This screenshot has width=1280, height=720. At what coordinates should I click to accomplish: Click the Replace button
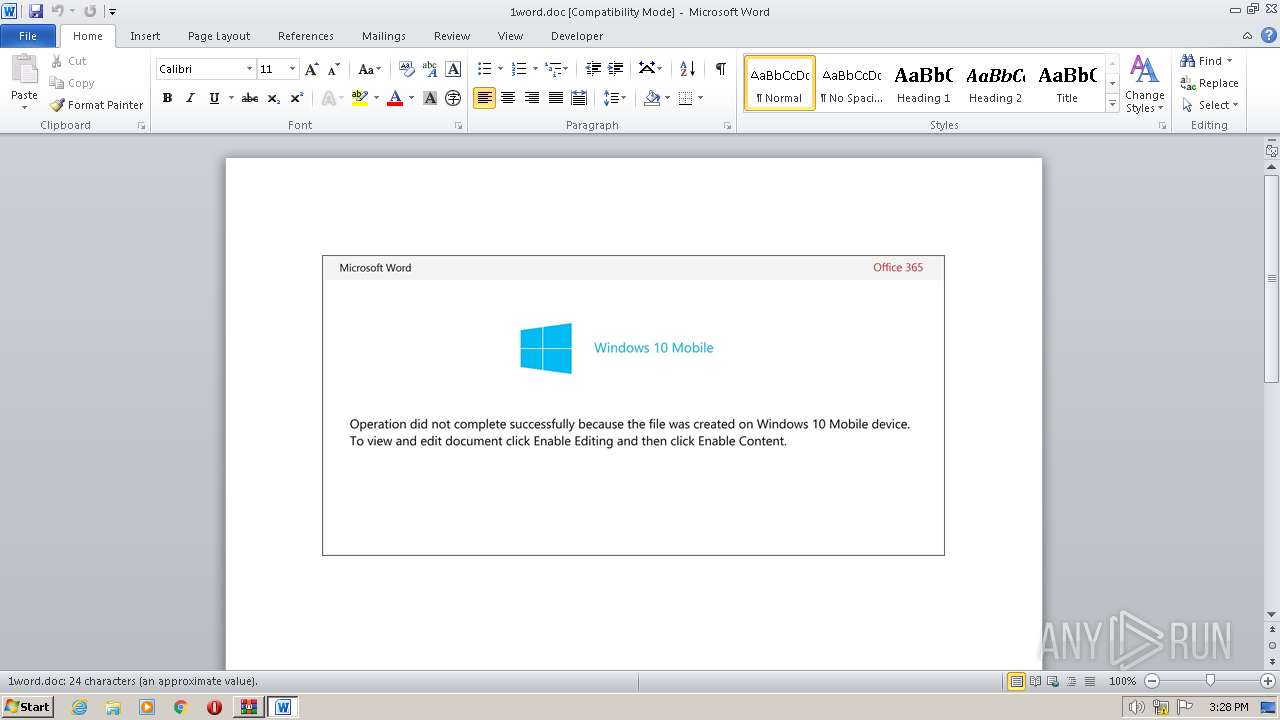(x=1209, y=83)
